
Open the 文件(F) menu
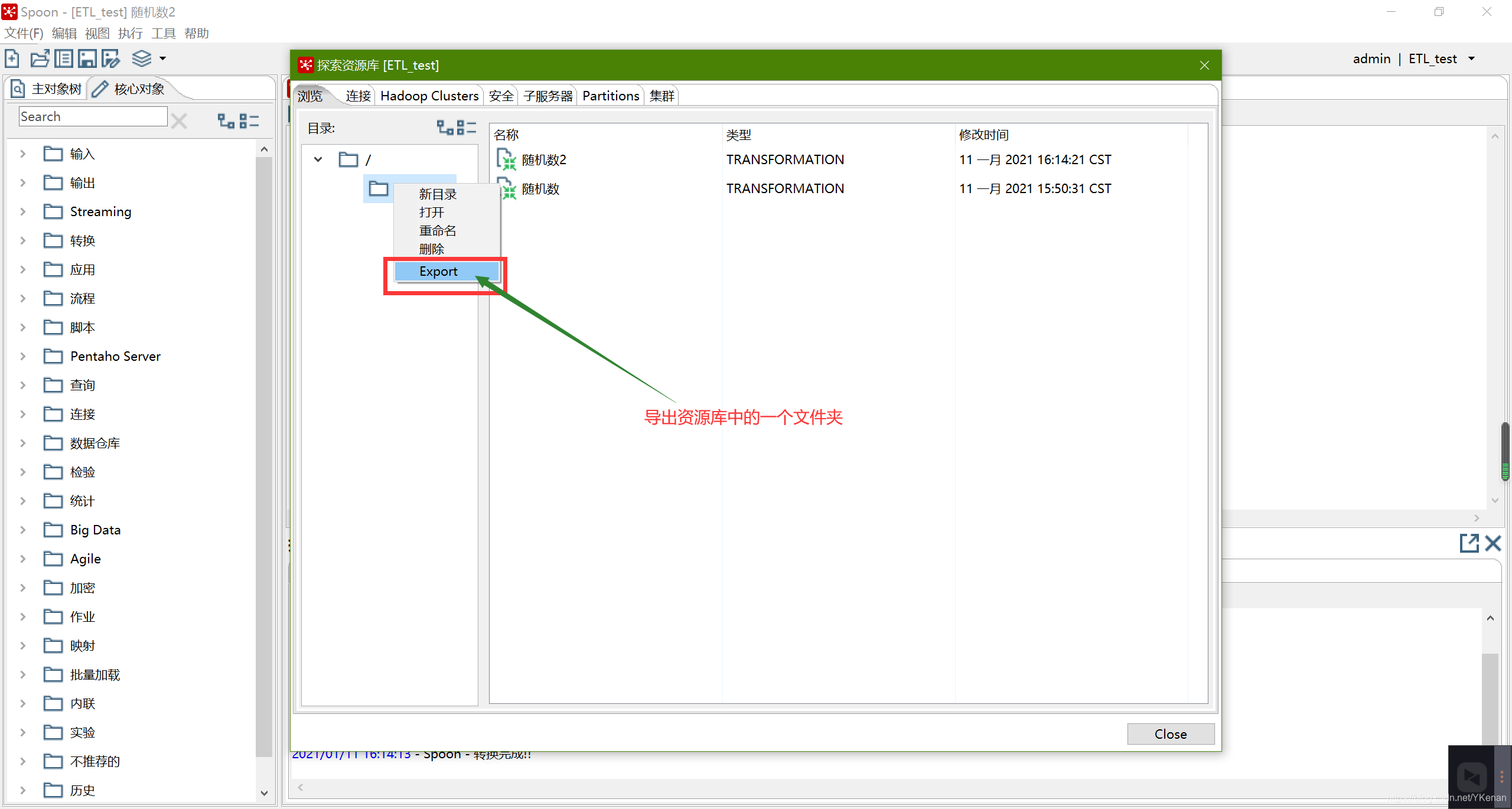(24, 33)
